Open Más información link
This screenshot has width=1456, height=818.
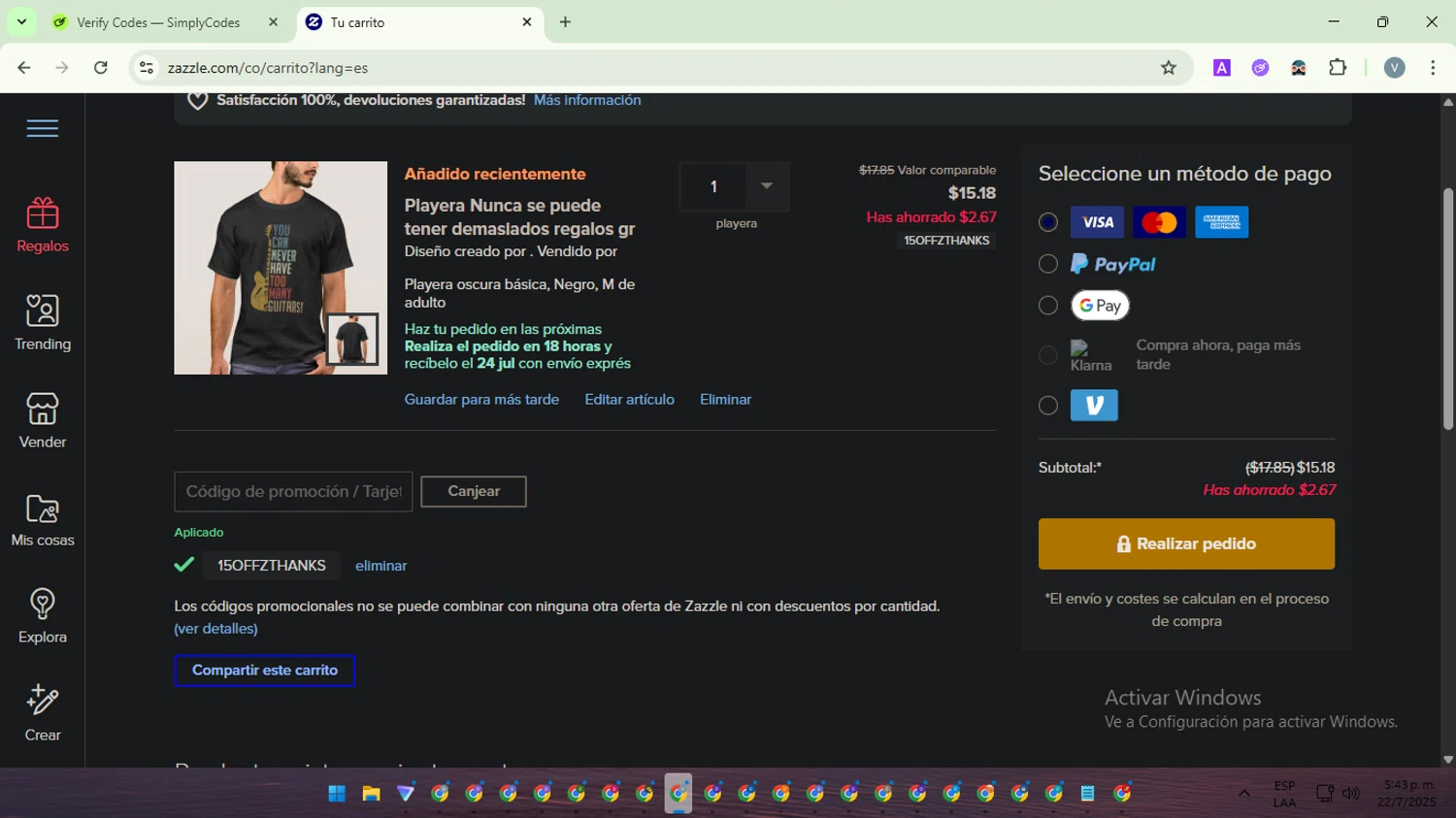[587, 100]
